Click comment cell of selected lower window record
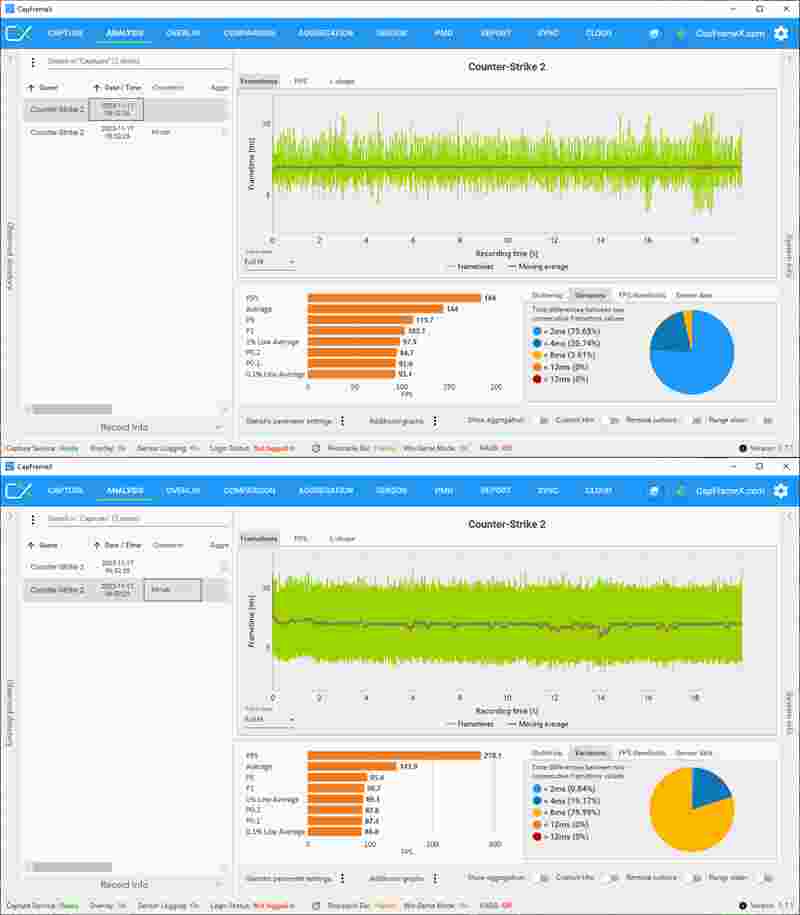The image size is (800, 915). (x=173, y=590)
